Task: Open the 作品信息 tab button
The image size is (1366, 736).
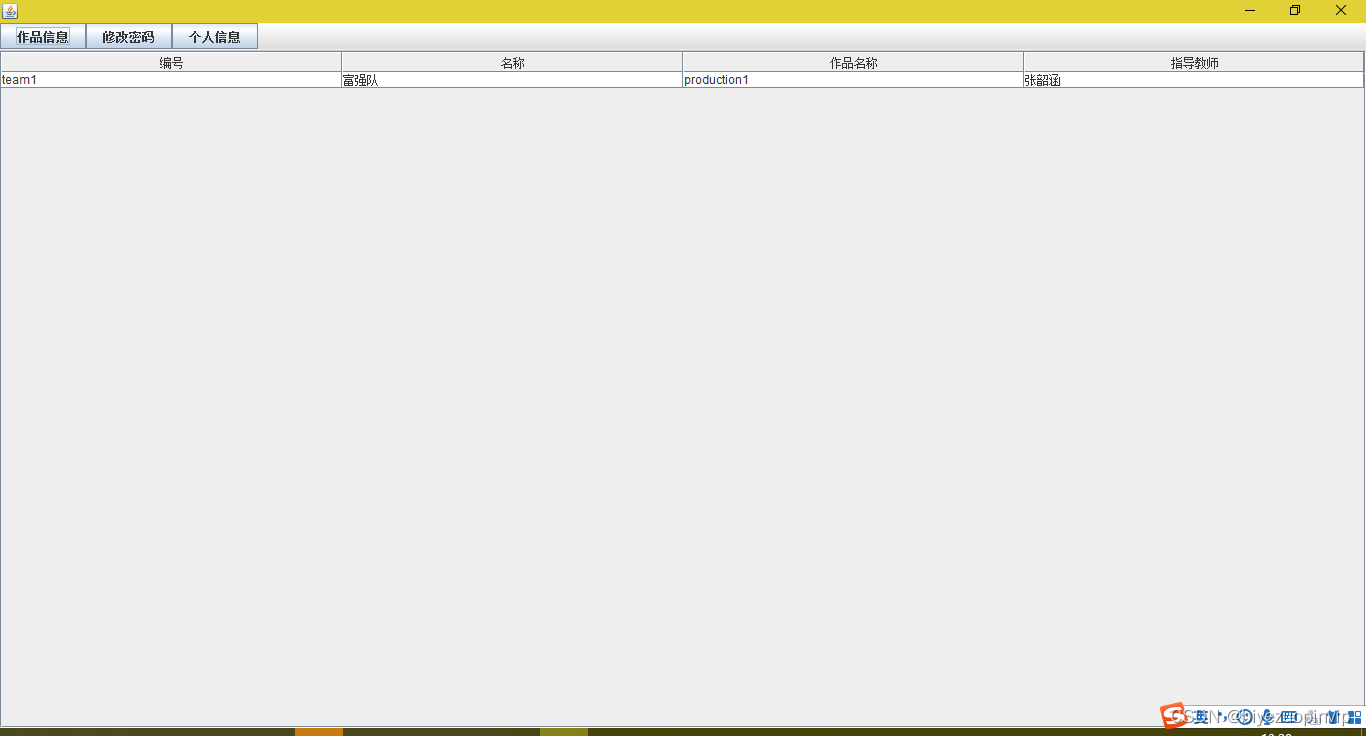Action: 43,37
